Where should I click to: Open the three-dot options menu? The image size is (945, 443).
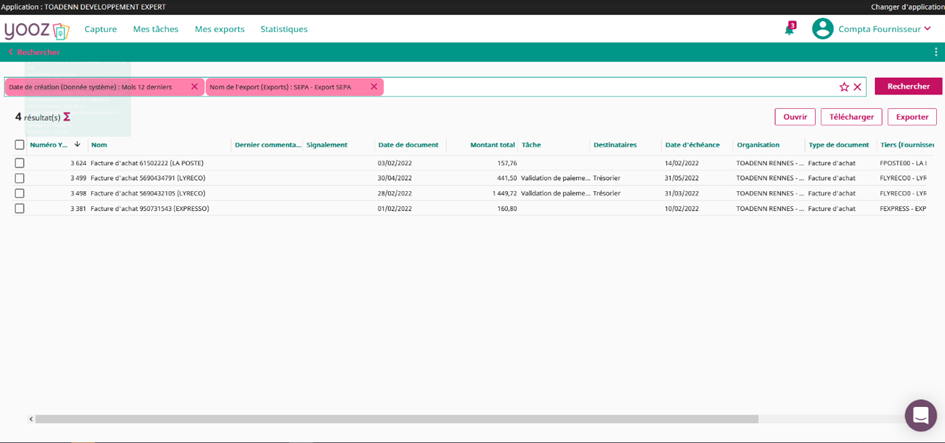pyautogui.click(x=936, y=52)
